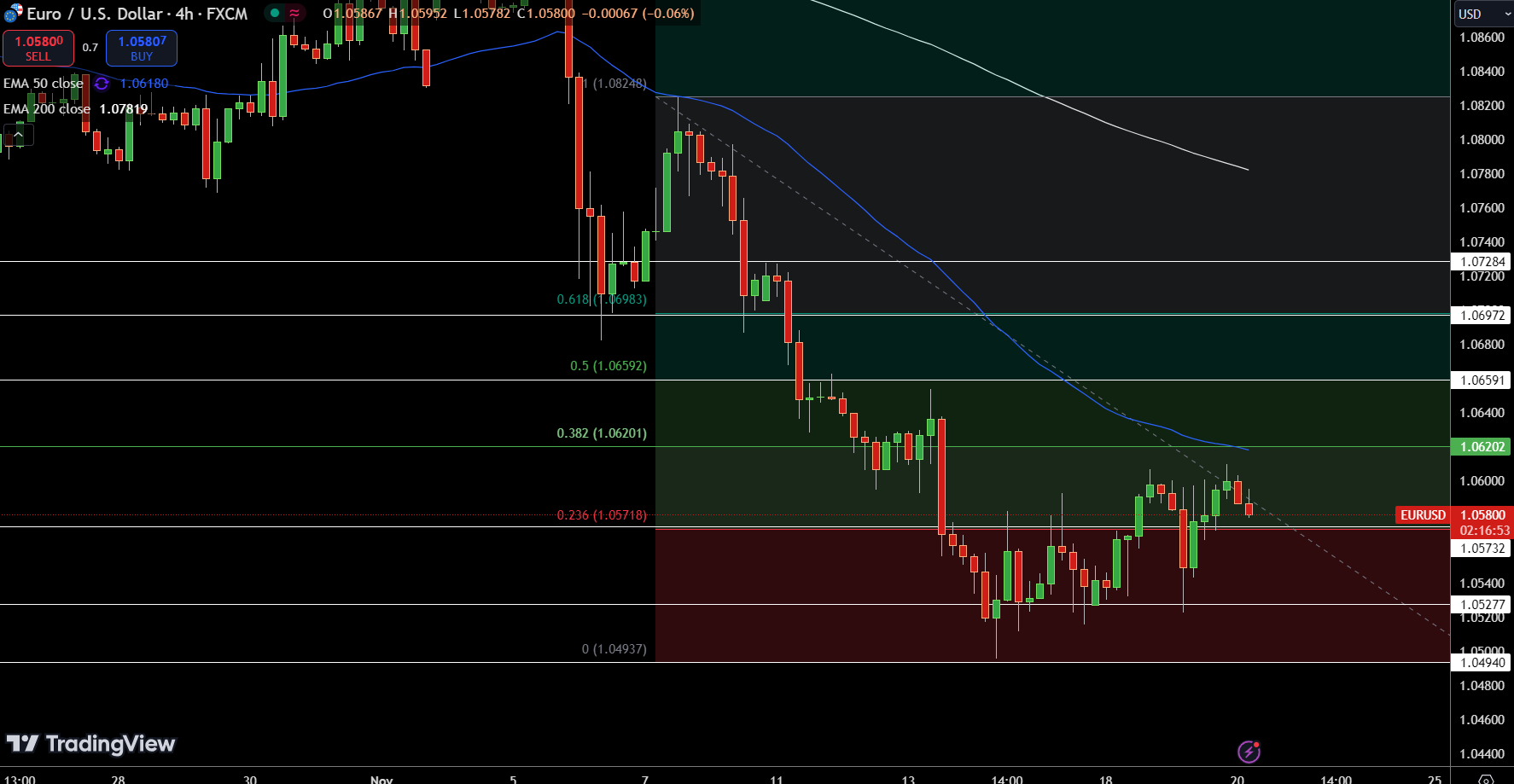Click the EURUSD price label tag
1514x784 pixels.
point(1423,515)
